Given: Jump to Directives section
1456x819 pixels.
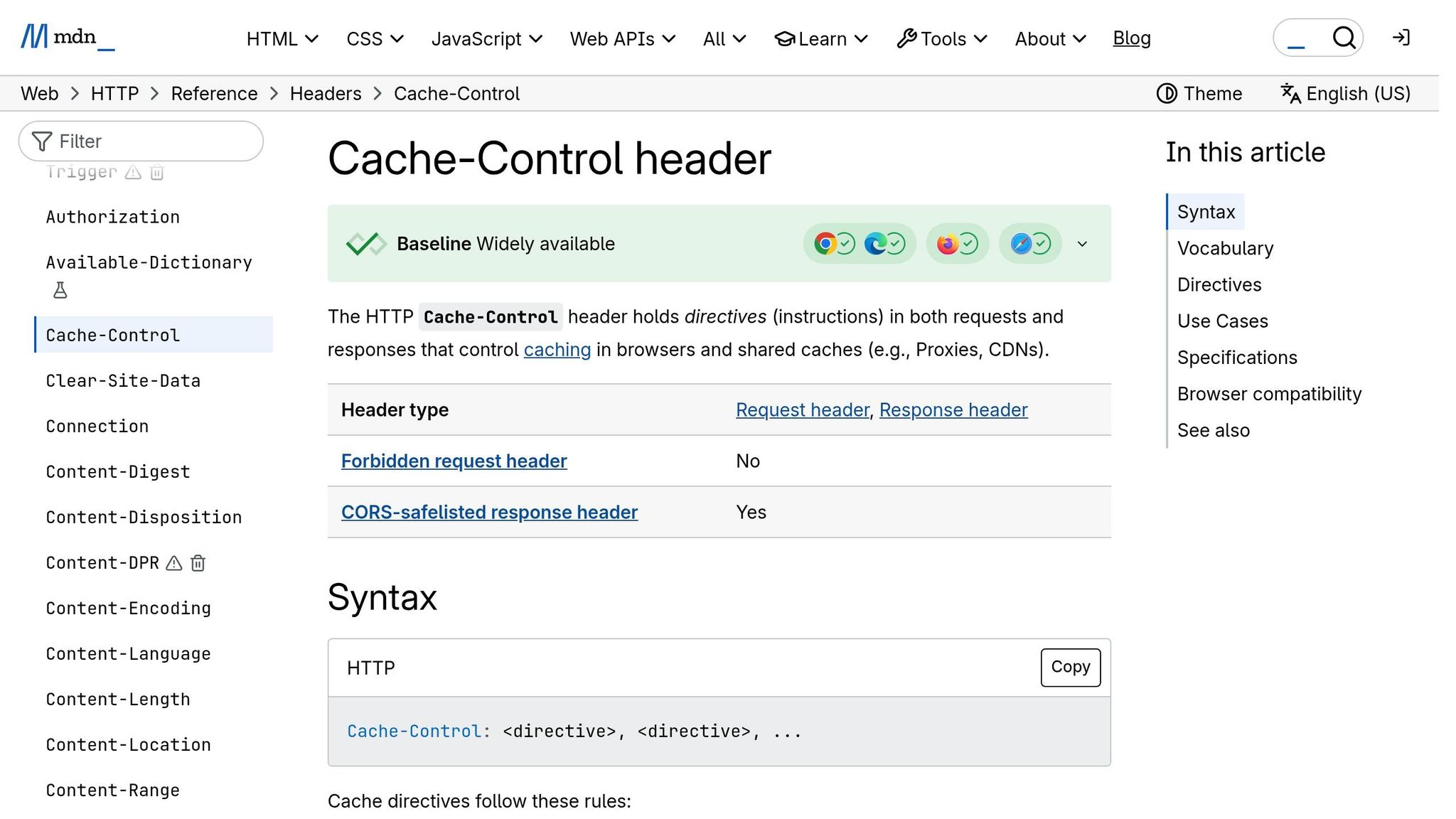Looking at the screenshot, I should click(1219, 284).
